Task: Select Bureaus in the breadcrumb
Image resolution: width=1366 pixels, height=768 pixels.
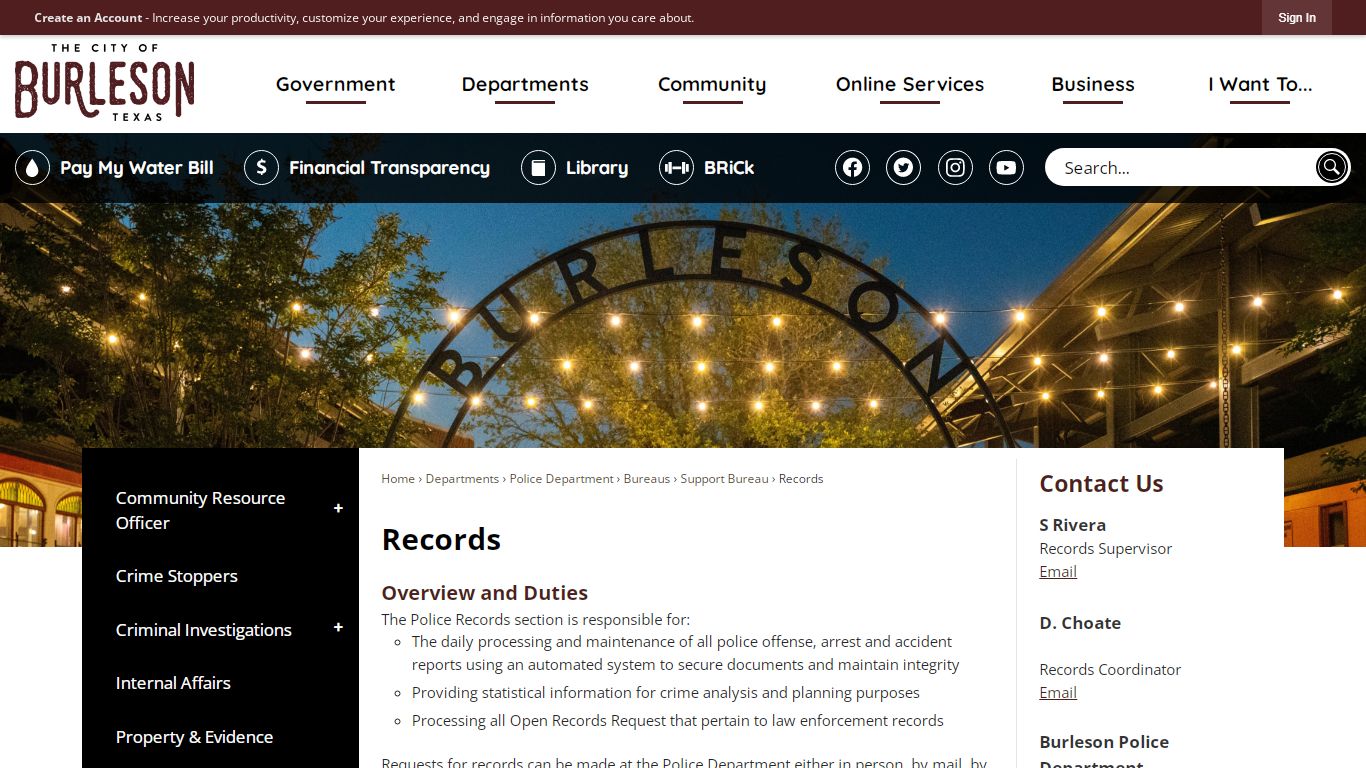Action: [x=647, y=479]
